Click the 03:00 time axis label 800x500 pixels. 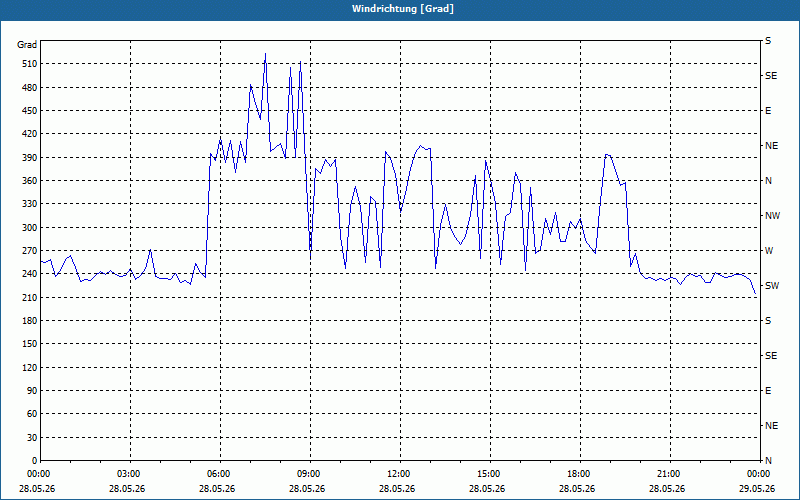tap(129, 474)
